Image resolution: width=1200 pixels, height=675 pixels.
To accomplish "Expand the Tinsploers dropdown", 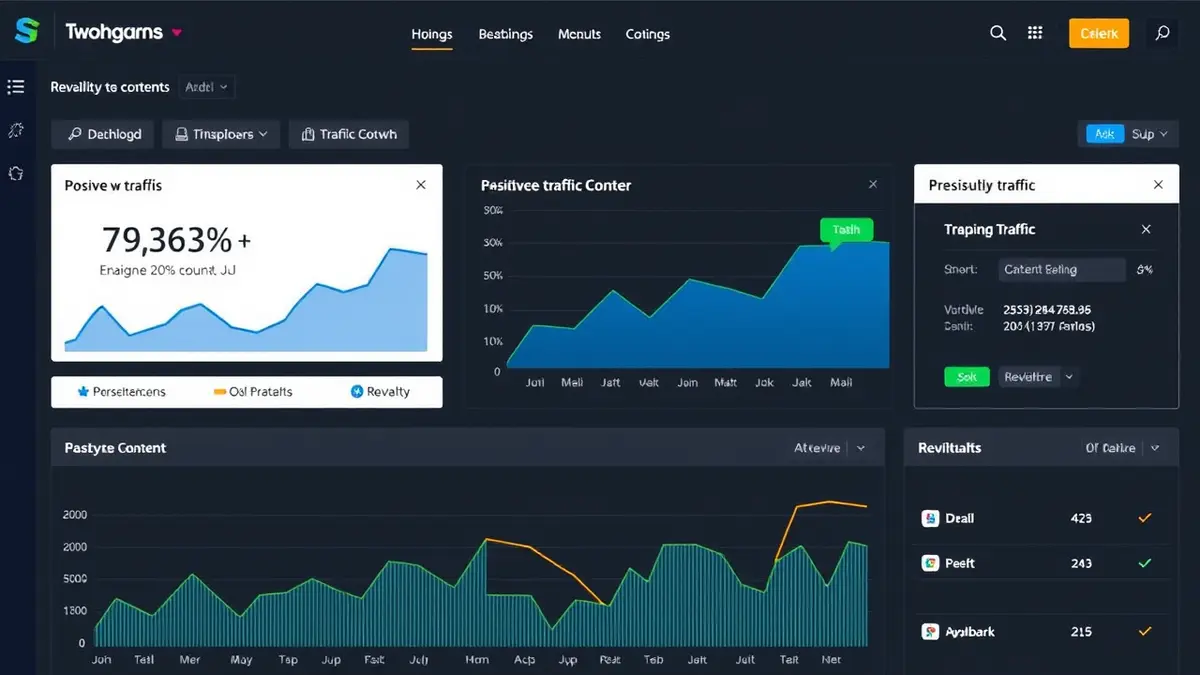I will click(x=221, y=134).
